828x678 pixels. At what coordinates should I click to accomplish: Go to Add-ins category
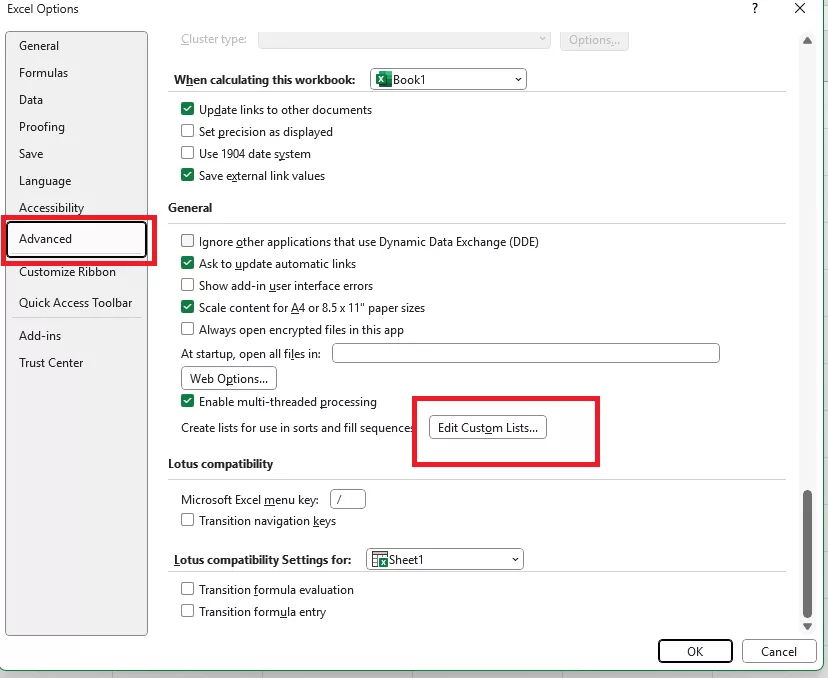click(x=40, y=336)
